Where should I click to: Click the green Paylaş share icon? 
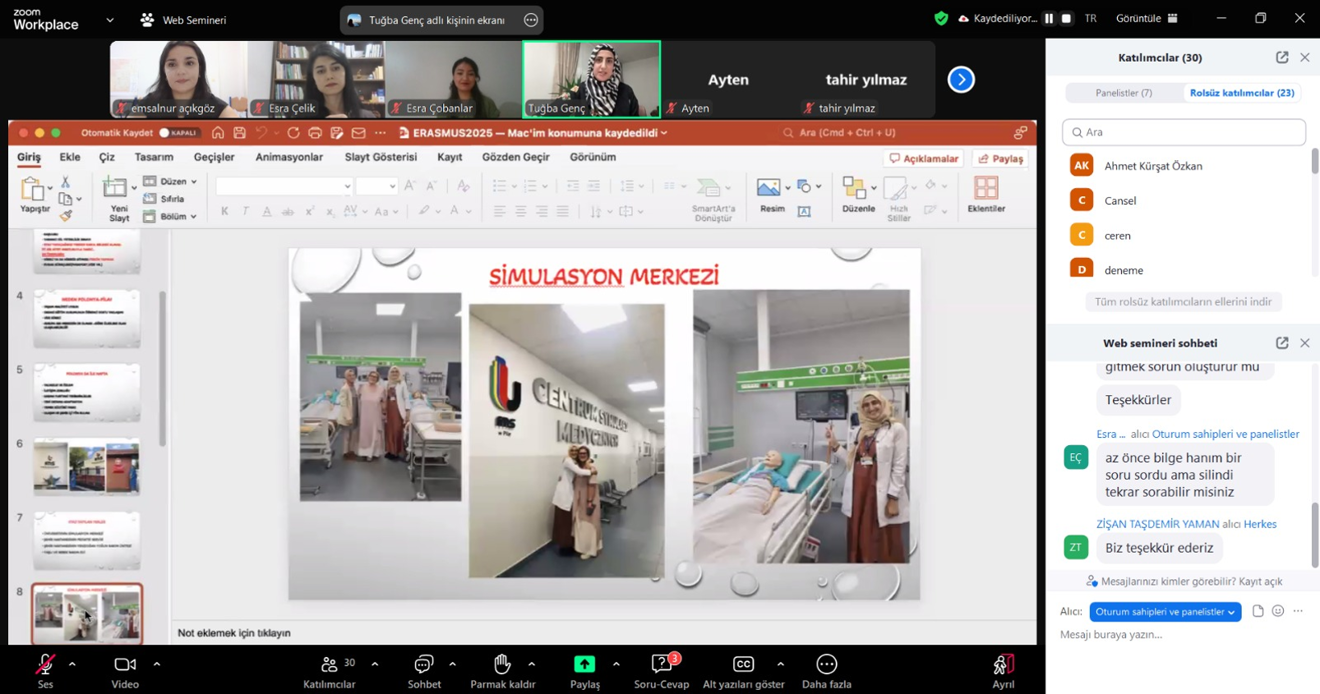pyautogui.click(x=584, y=665)
